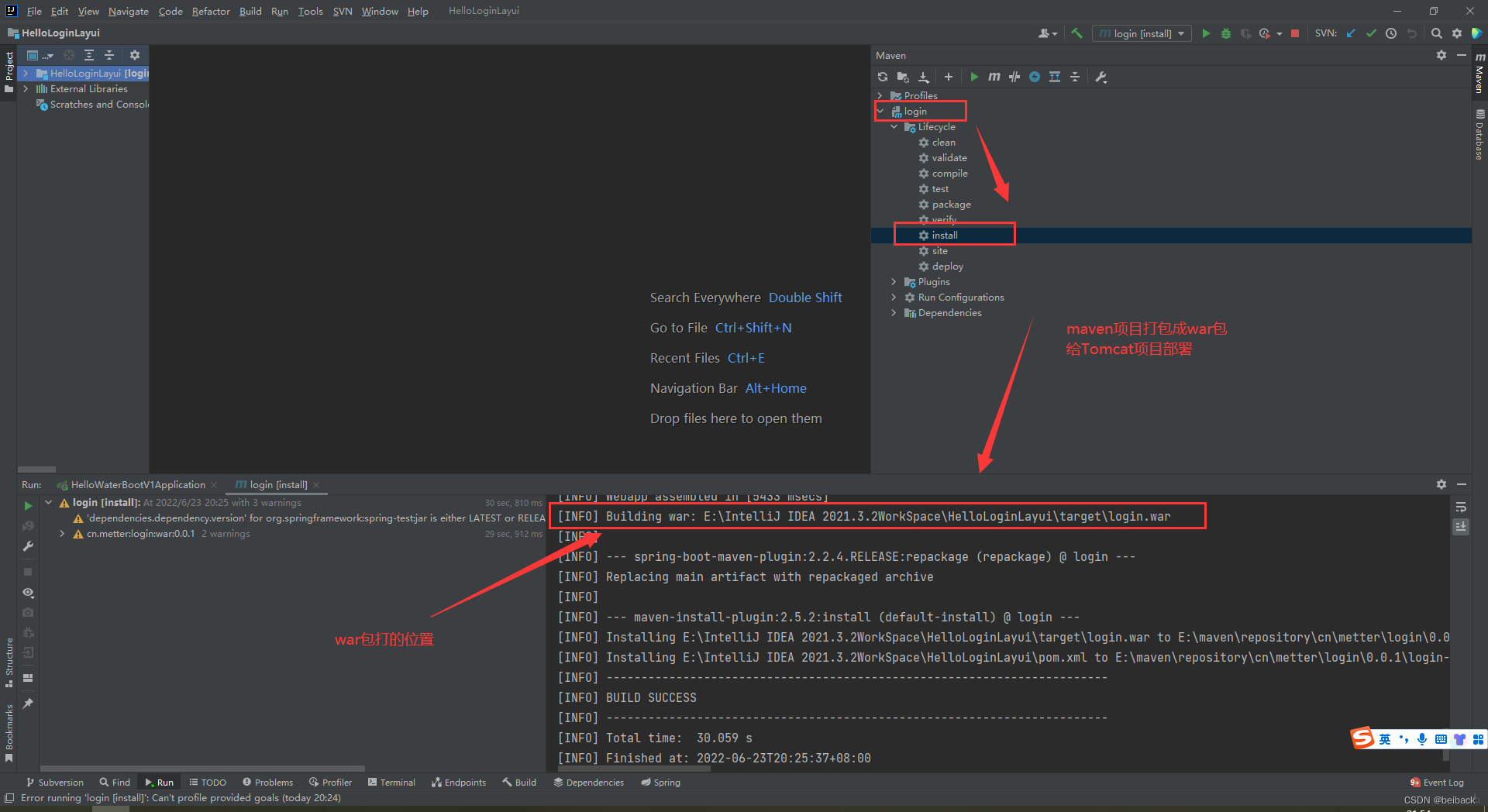
Task: Toggle Maven offline mode lightning icon
Action: coord(1035,77)
